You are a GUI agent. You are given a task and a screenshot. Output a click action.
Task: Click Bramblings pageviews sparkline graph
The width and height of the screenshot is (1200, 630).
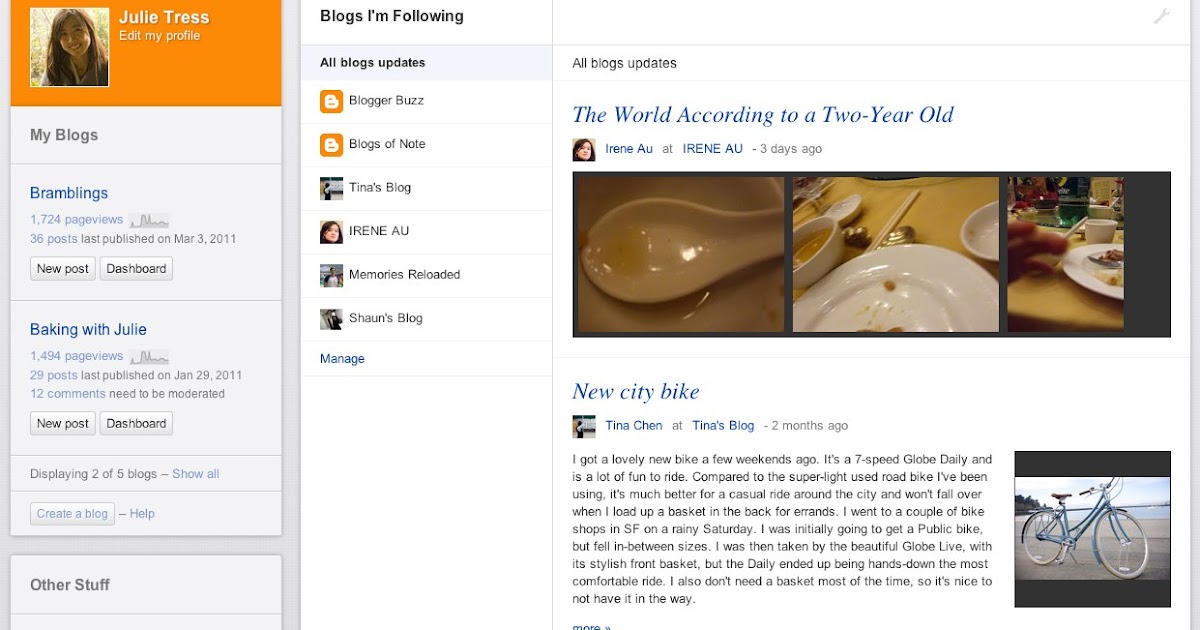(149, 220)
